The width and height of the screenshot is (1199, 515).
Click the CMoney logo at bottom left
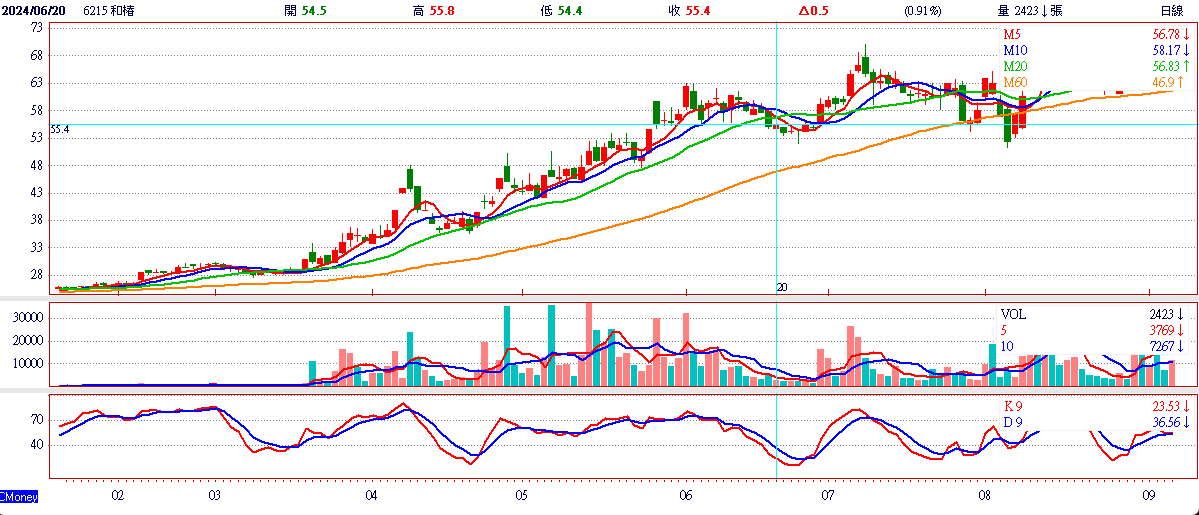19,496
